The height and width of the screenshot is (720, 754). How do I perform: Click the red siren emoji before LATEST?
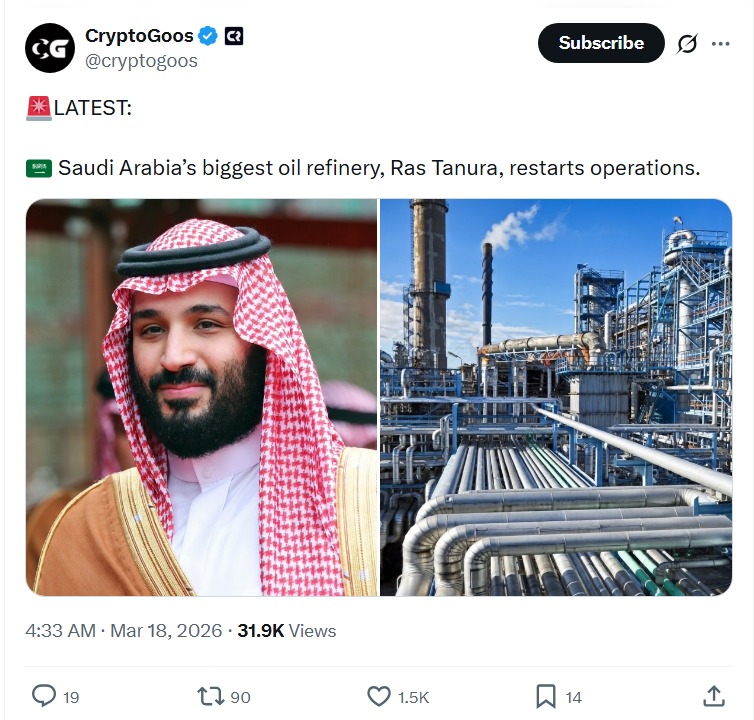(38, 108)
